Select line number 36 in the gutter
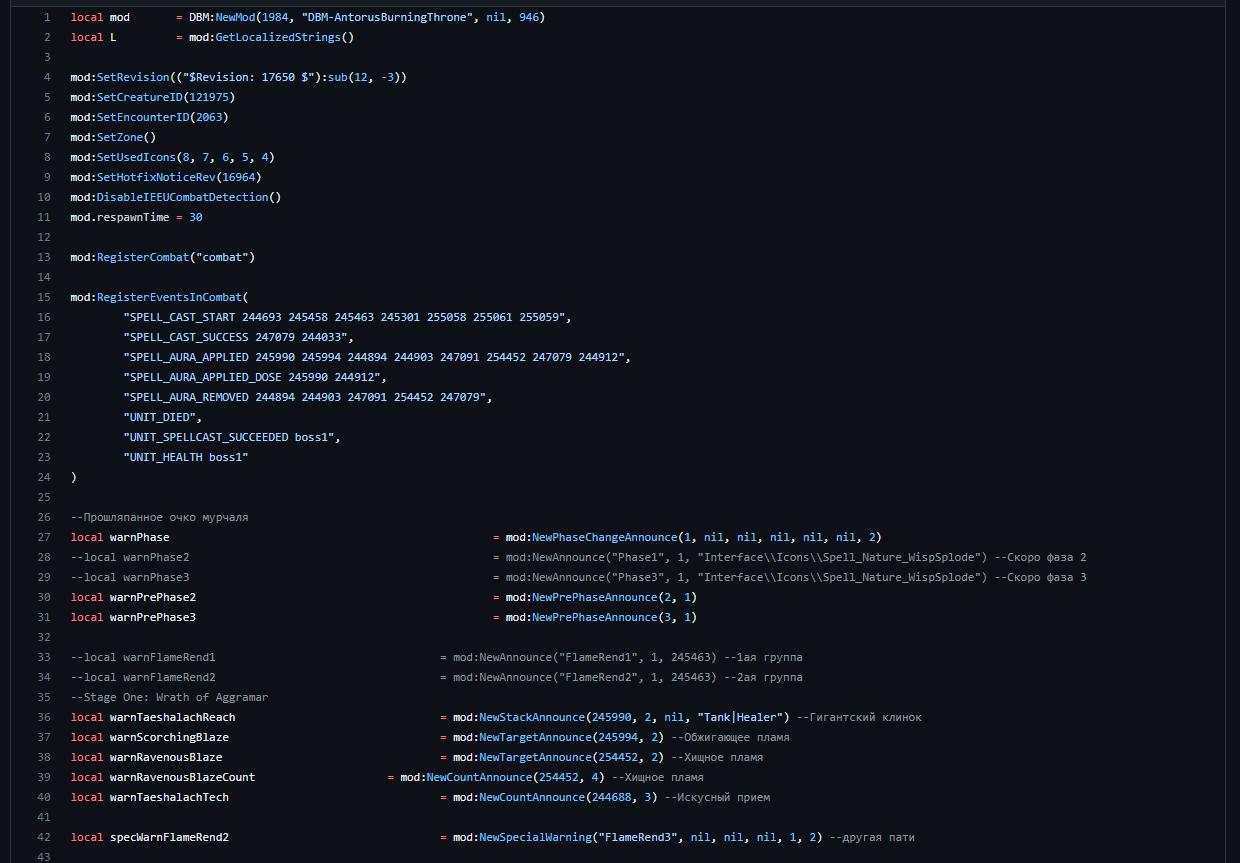Screen dimensions: 1240x863 tap(43, 717)
